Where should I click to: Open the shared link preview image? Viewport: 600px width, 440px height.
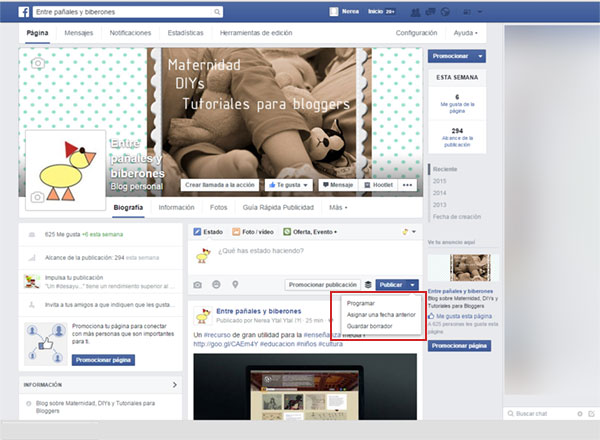tap(305, 387)
